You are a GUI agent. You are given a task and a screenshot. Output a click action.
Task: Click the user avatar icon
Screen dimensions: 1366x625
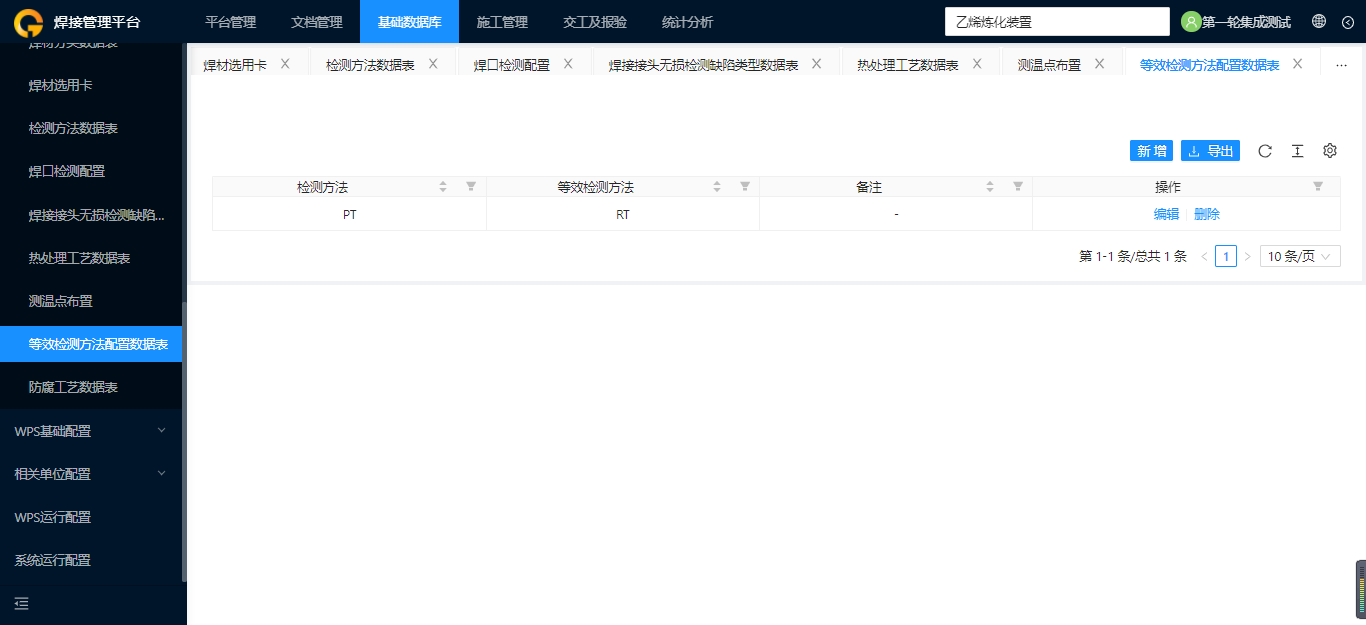(1191, 21)
